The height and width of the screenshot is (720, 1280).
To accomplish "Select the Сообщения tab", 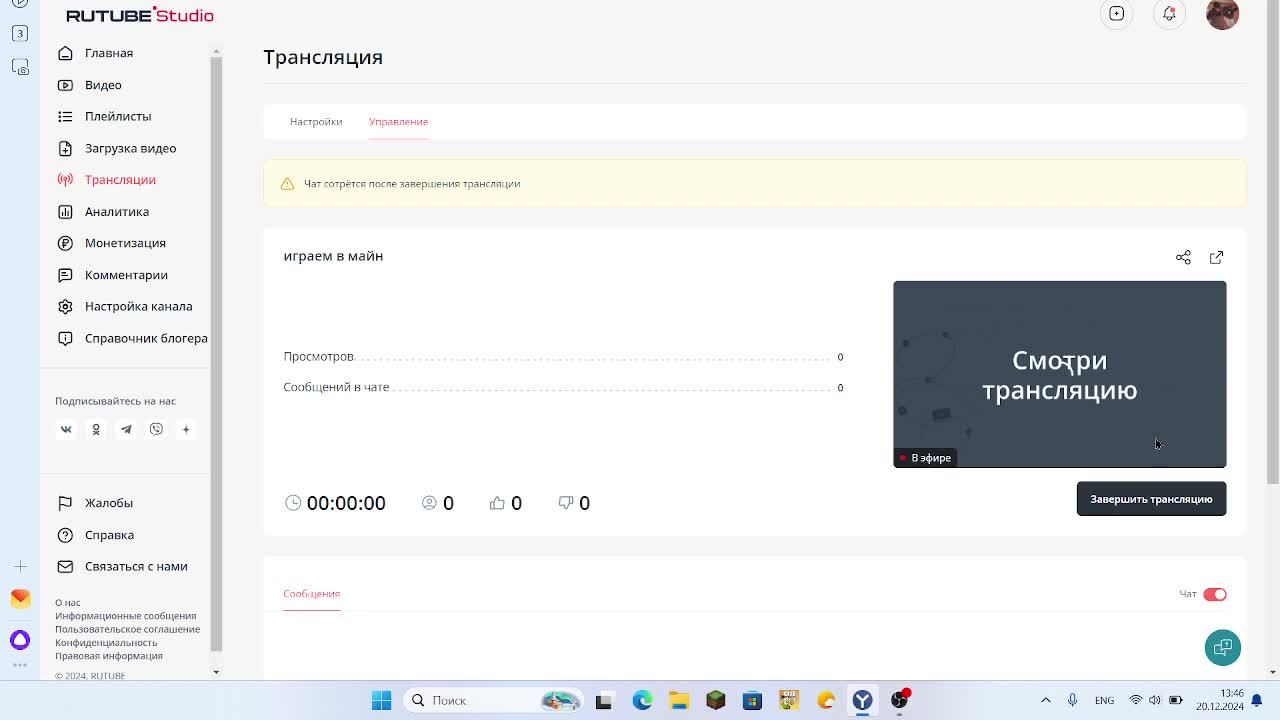I will [311, 594].
